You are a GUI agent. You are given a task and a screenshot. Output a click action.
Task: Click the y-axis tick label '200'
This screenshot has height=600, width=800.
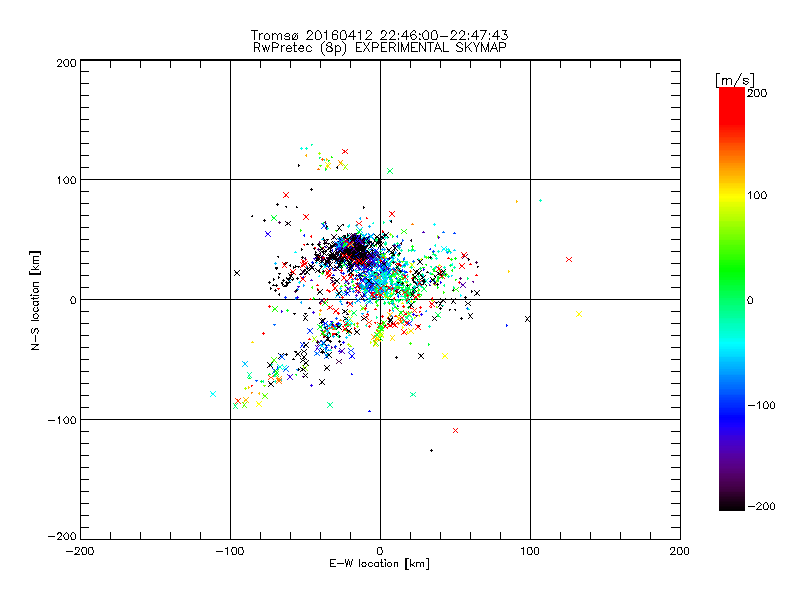[x=66, y=63]
